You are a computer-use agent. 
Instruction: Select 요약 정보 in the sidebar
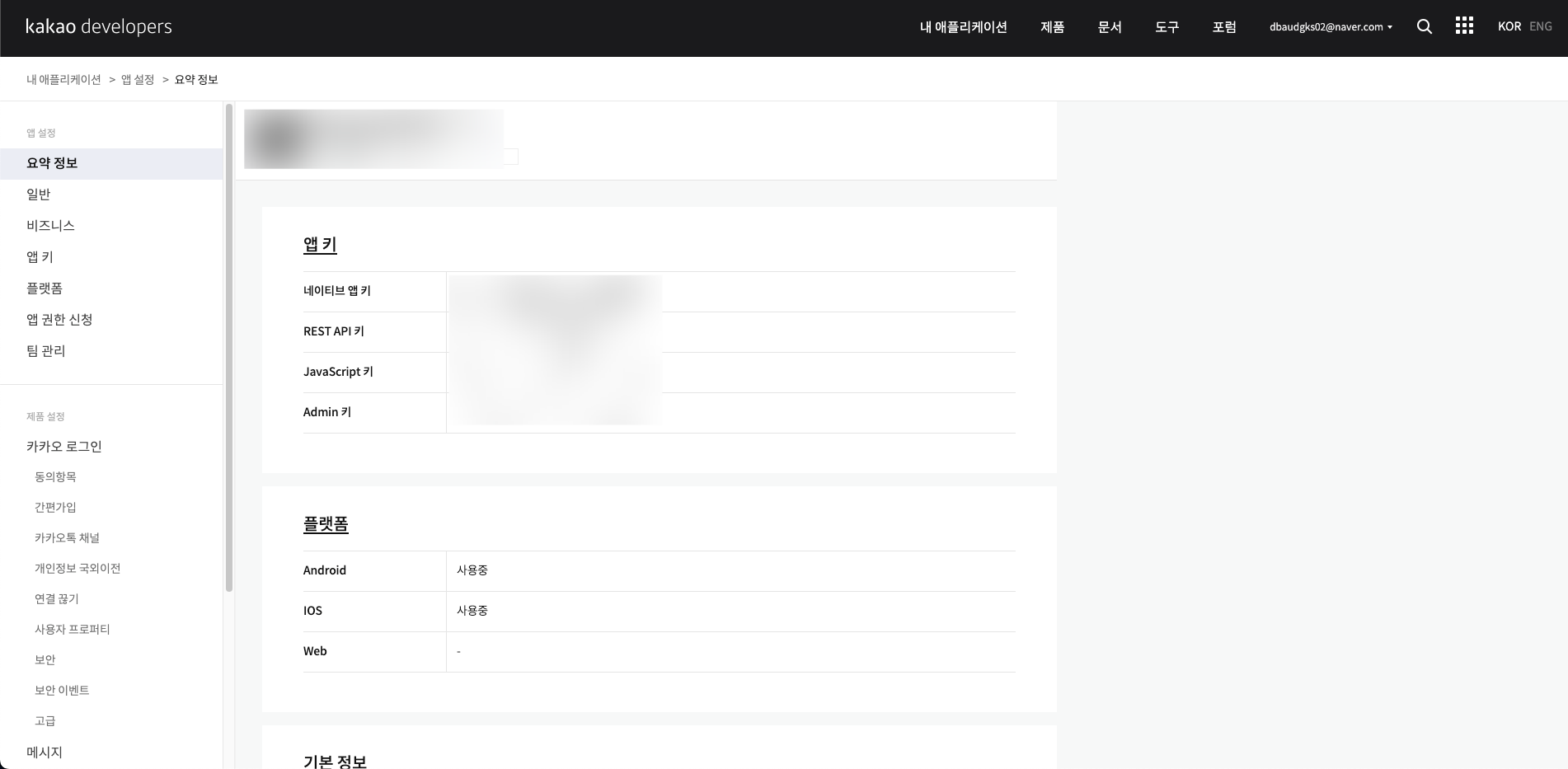point(111,163)
